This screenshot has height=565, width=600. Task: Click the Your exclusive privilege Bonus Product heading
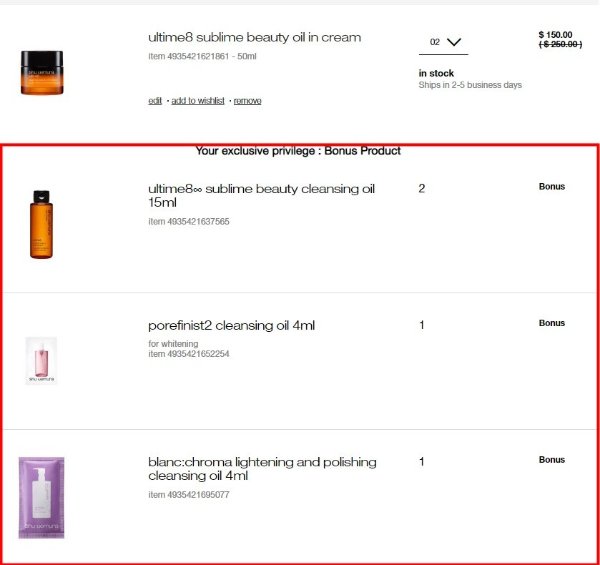(x=298, y=151)
